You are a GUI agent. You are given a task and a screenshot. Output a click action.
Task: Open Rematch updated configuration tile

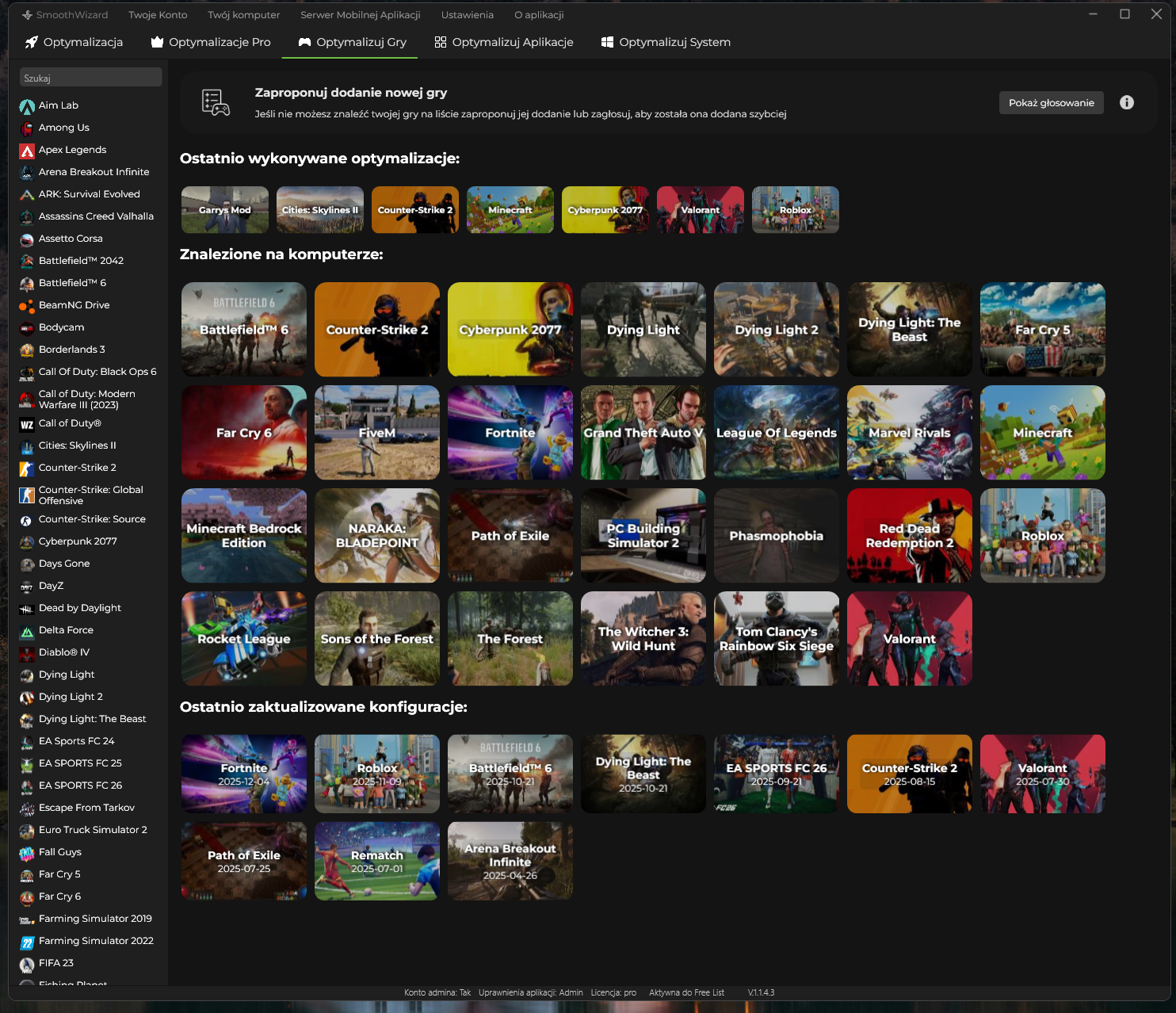[376, 861]
